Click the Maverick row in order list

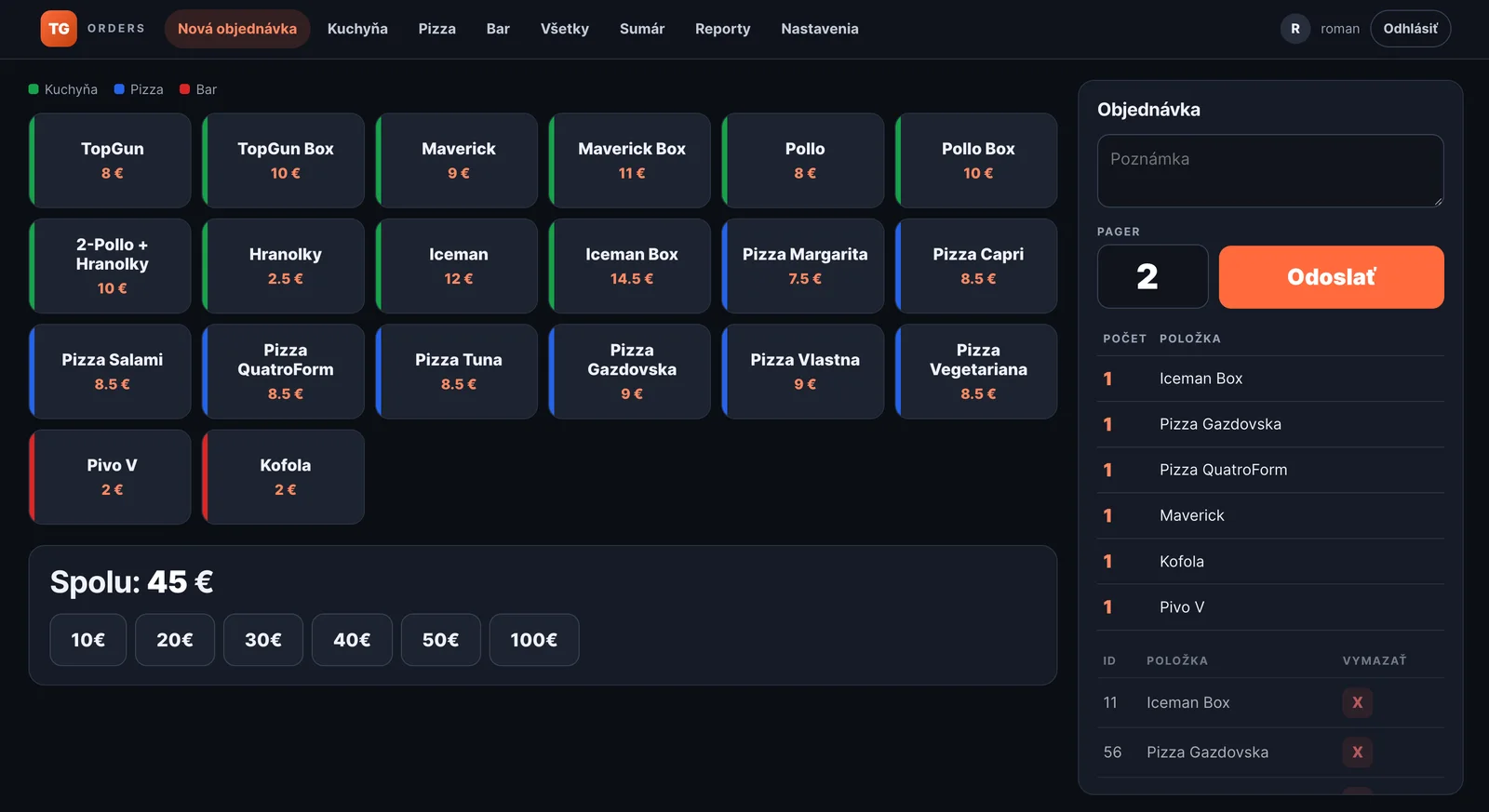(1270, 516)
